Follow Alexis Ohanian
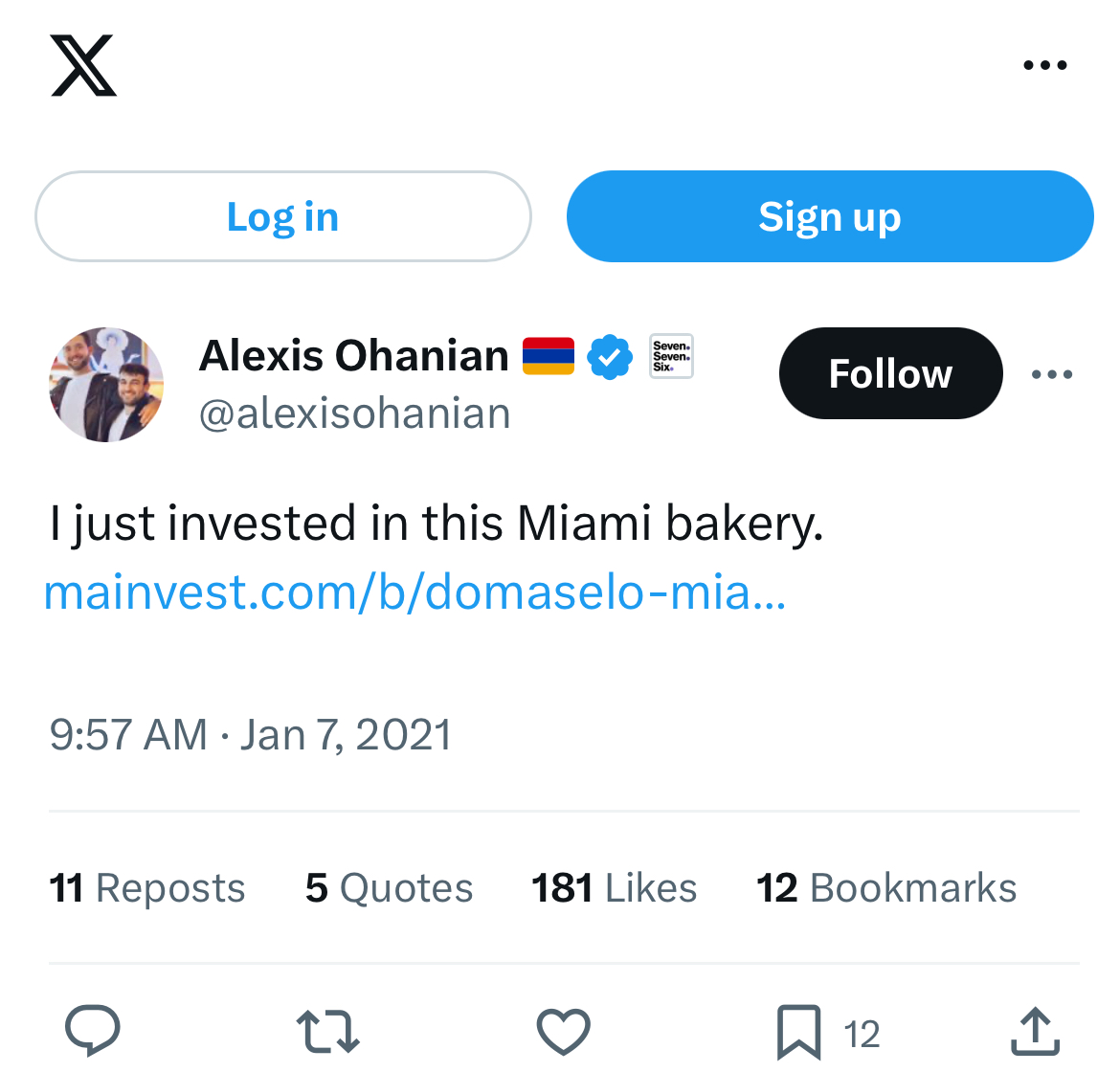1120x1072 pixels. (890, 373)
